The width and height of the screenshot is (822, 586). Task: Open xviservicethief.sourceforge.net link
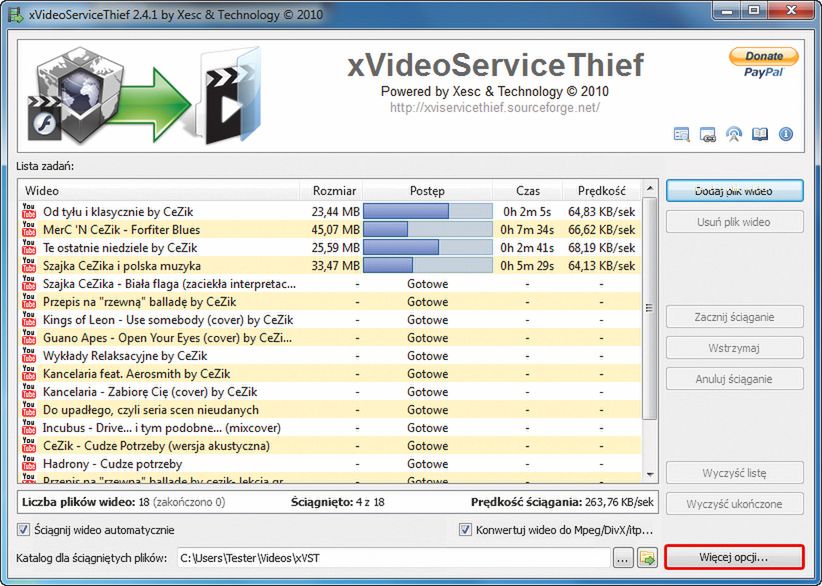495,107
